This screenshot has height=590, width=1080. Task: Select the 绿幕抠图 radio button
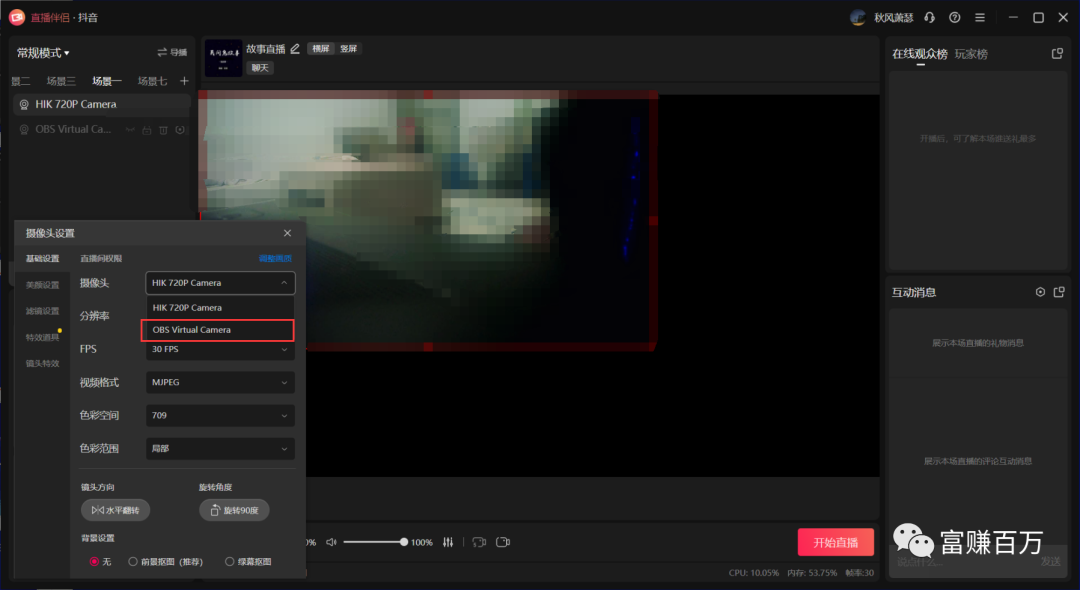230,562
